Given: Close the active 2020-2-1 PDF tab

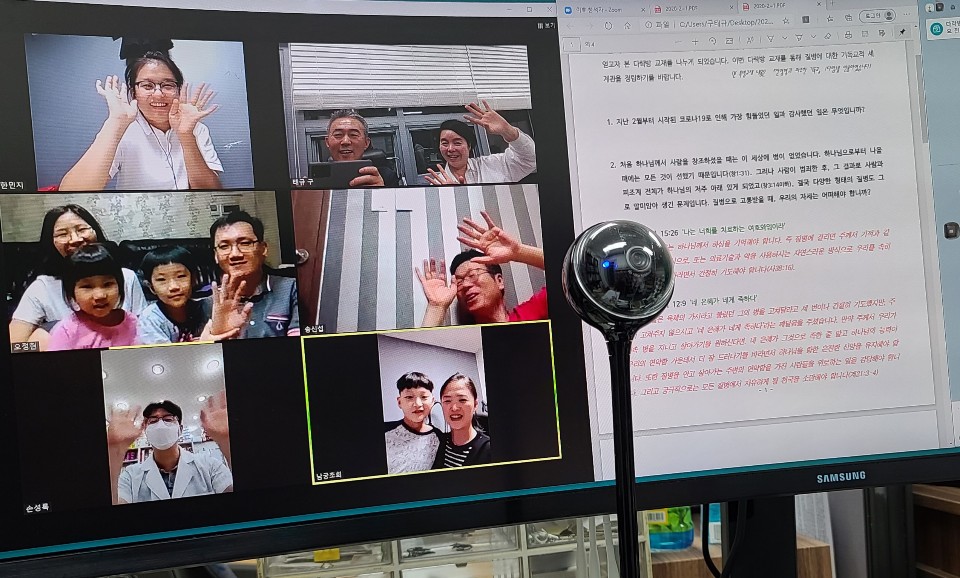Looking at the screenshot, I should click(x=819, y=4).
